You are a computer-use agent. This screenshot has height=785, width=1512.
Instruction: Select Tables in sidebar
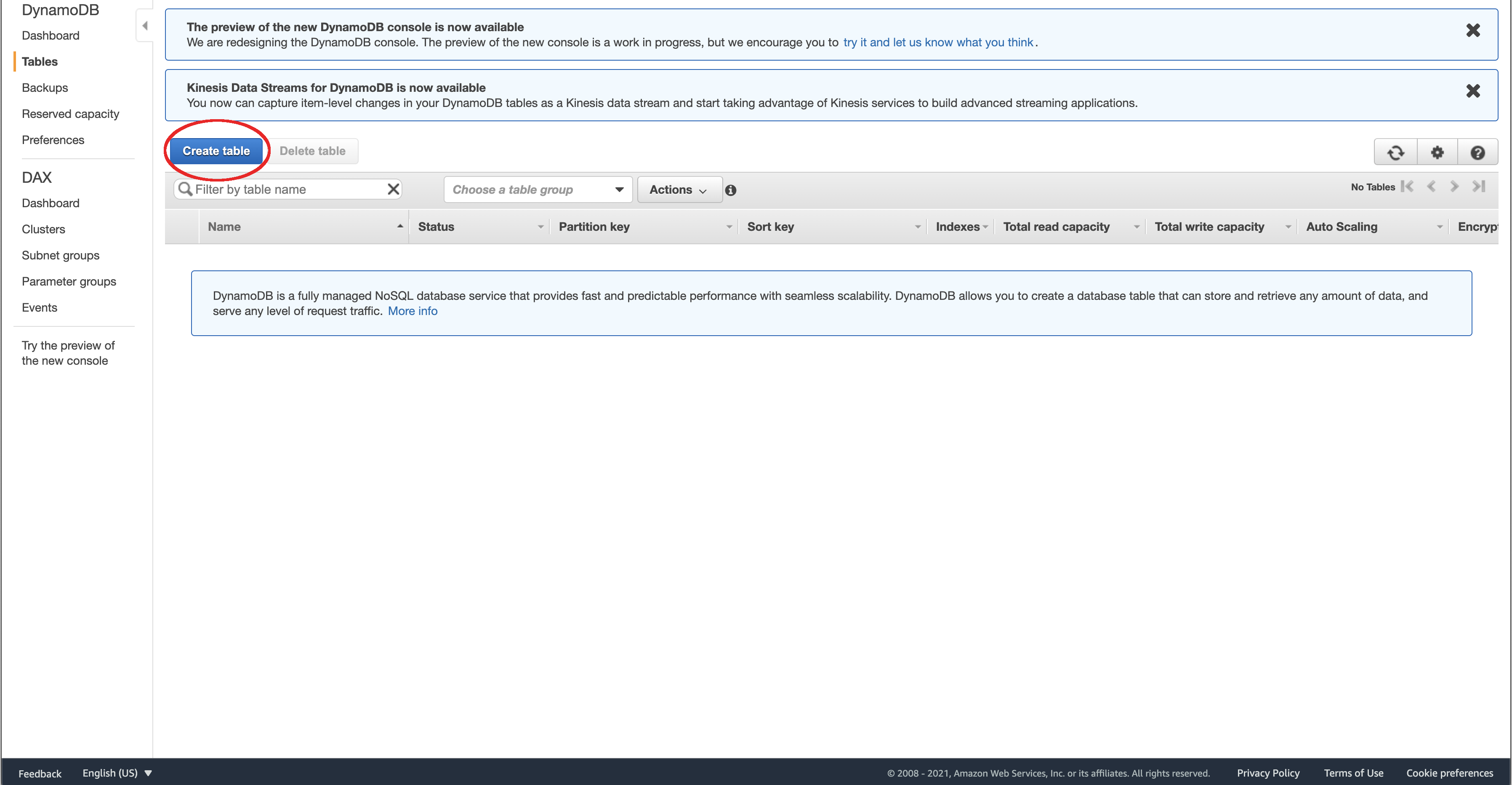point(39,61)
